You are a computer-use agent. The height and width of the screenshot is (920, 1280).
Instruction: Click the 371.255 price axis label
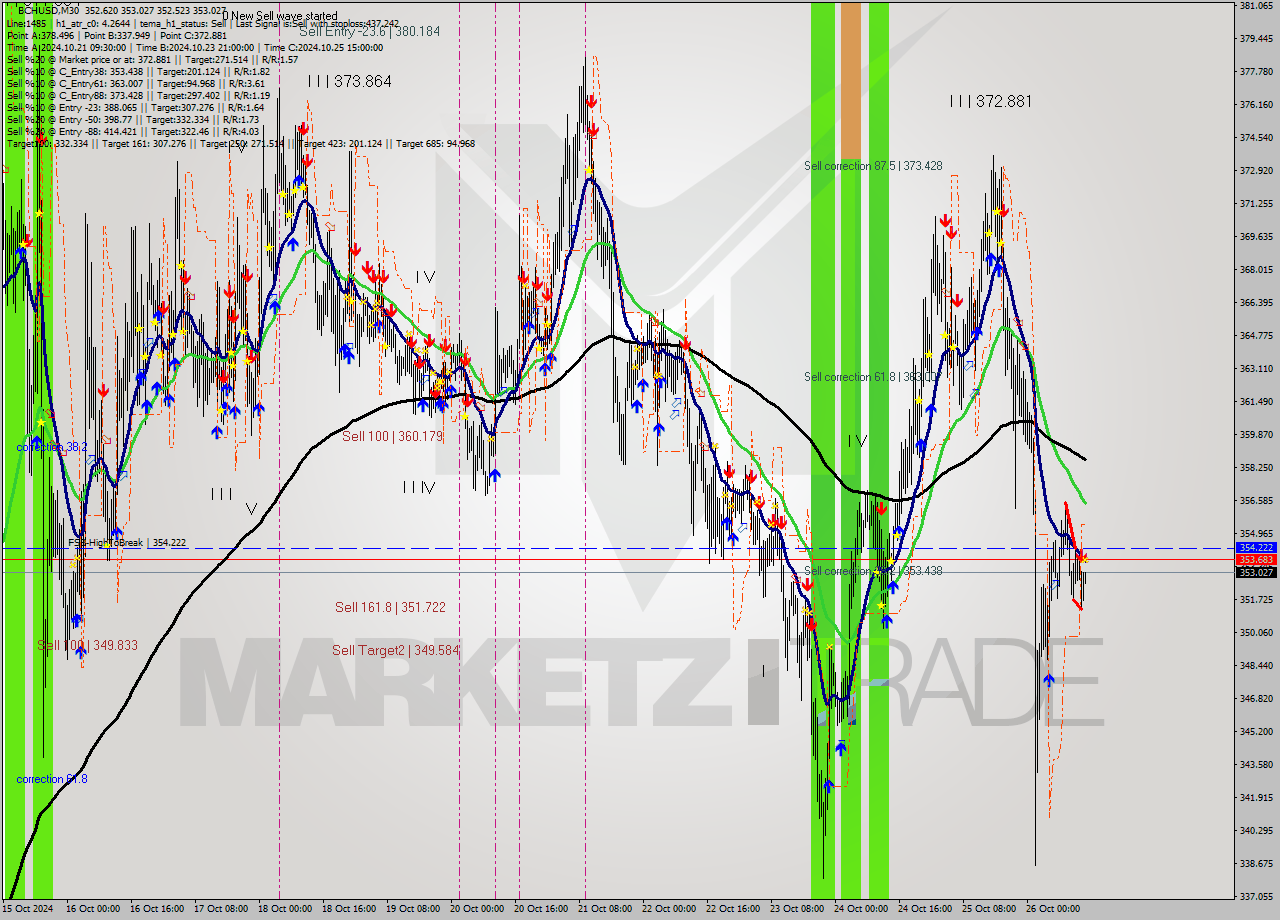point(1256,203)
